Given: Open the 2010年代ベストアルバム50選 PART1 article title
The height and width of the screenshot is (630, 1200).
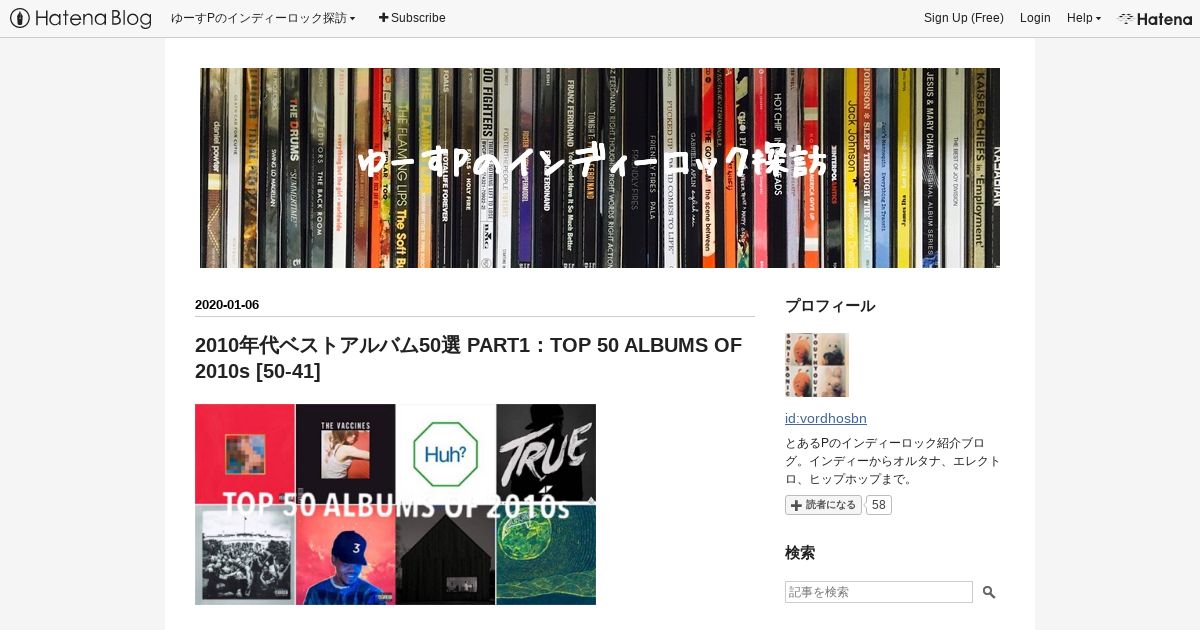Looking at the screenshot, I should [x=468, y=358].
